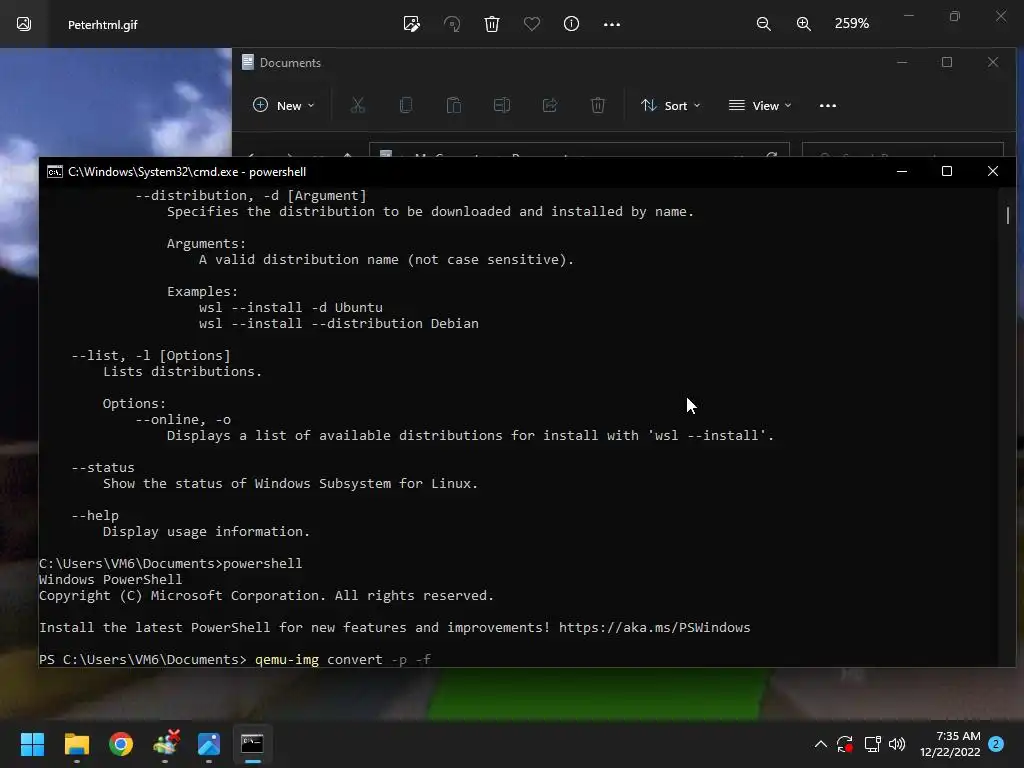Close the Documents window

coord(993,62)
